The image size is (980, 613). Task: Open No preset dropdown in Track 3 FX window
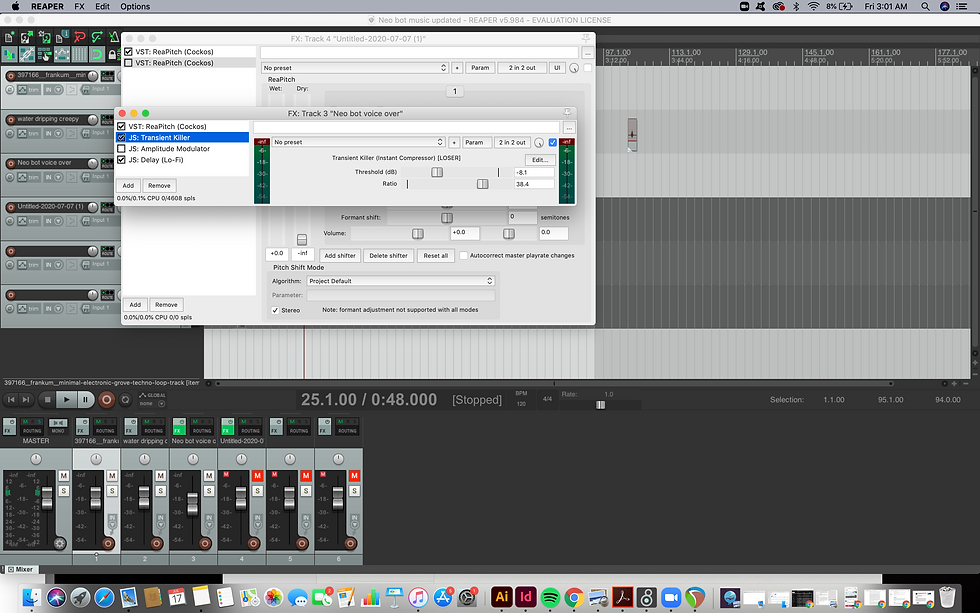358,142
